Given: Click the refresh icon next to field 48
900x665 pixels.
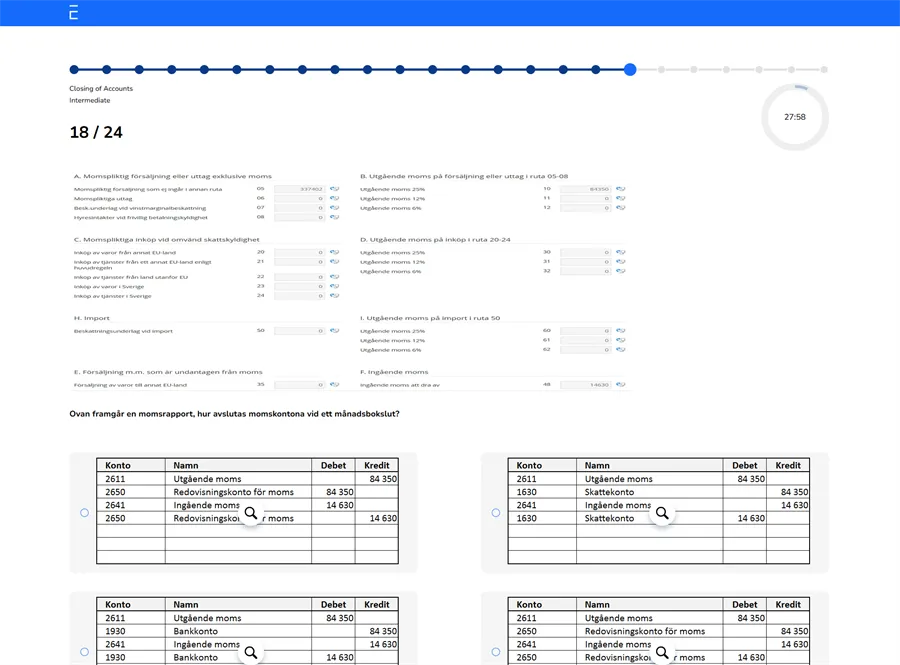Looking at the screenshot, I should (620, 384).
